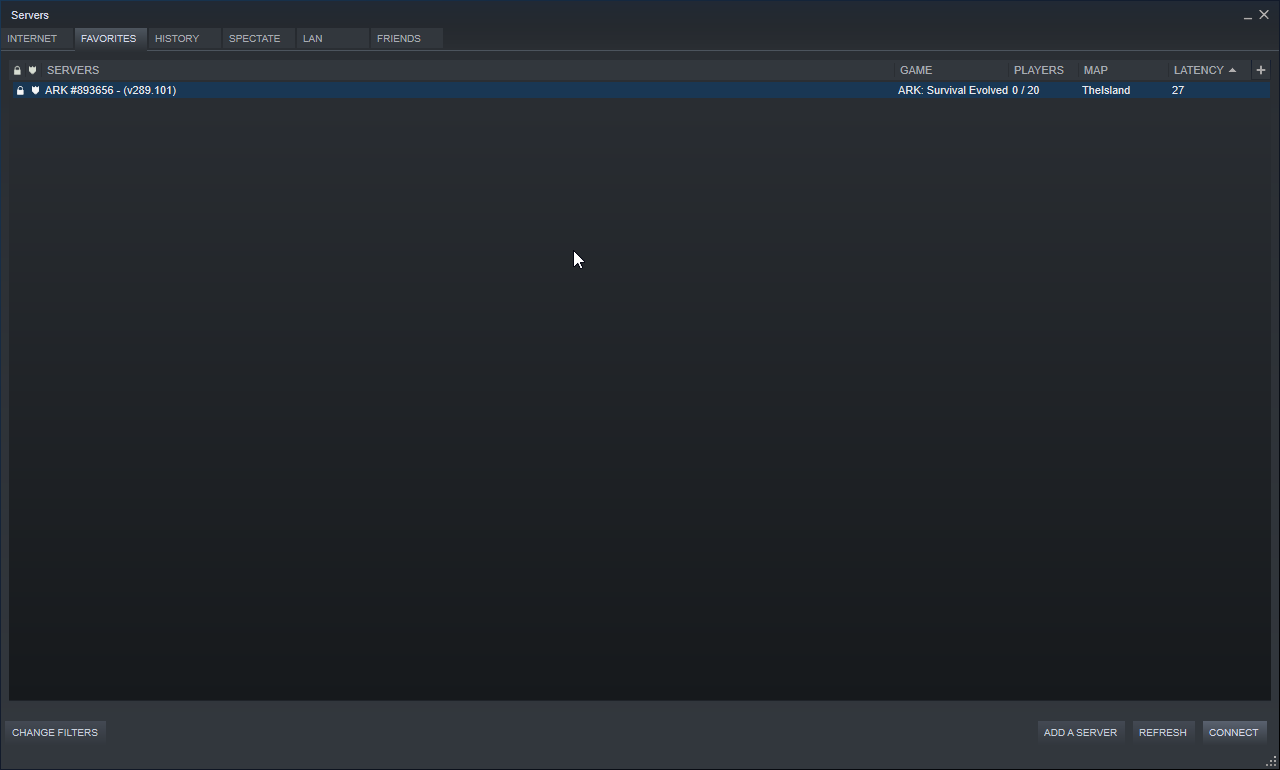Click the Add a Server button
The image size is (1280, 770).
pos(1080,732)
